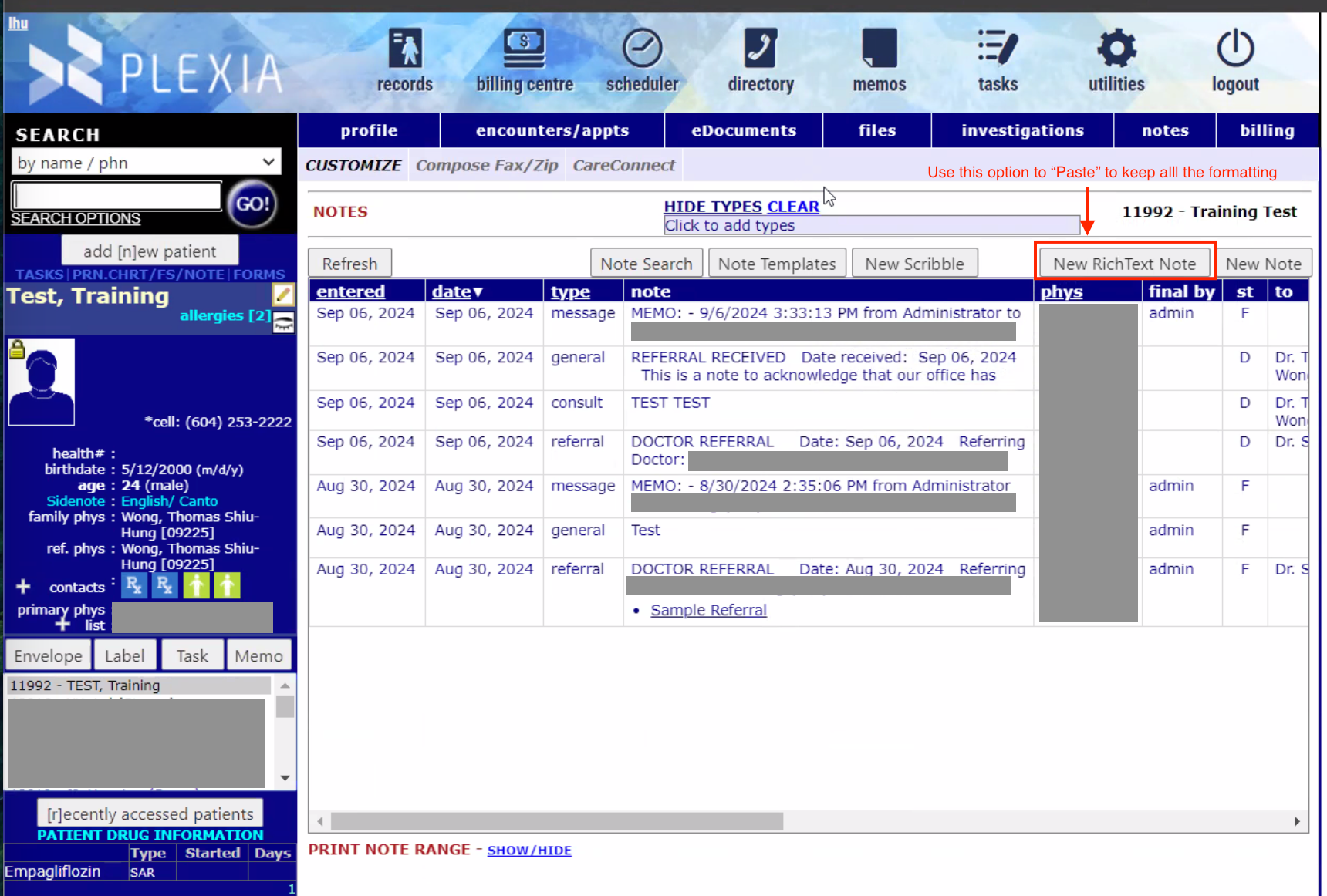Create a New Note
The image size is (1327, 896).
(1264, 264)
